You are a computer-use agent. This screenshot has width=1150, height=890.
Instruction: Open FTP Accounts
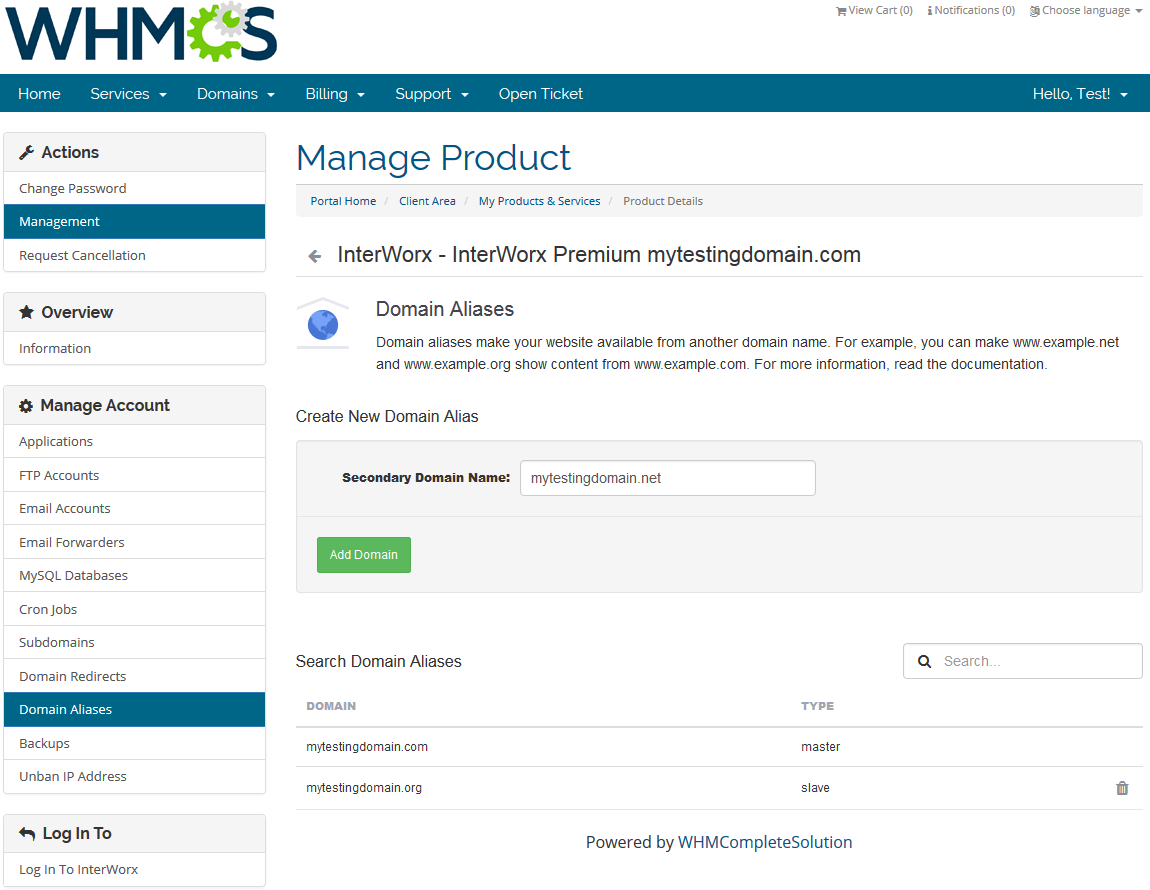click(134, 475)
